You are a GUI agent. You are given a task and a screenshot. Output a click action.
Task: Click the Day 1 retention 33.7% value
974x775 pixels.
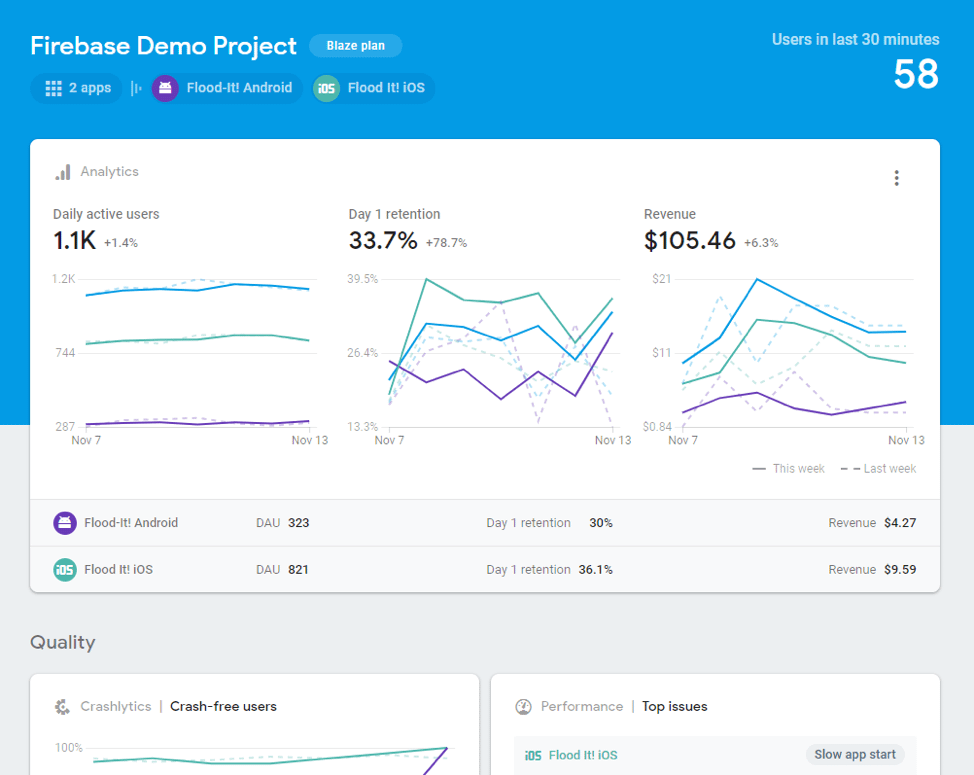click(x=383, y=240)
